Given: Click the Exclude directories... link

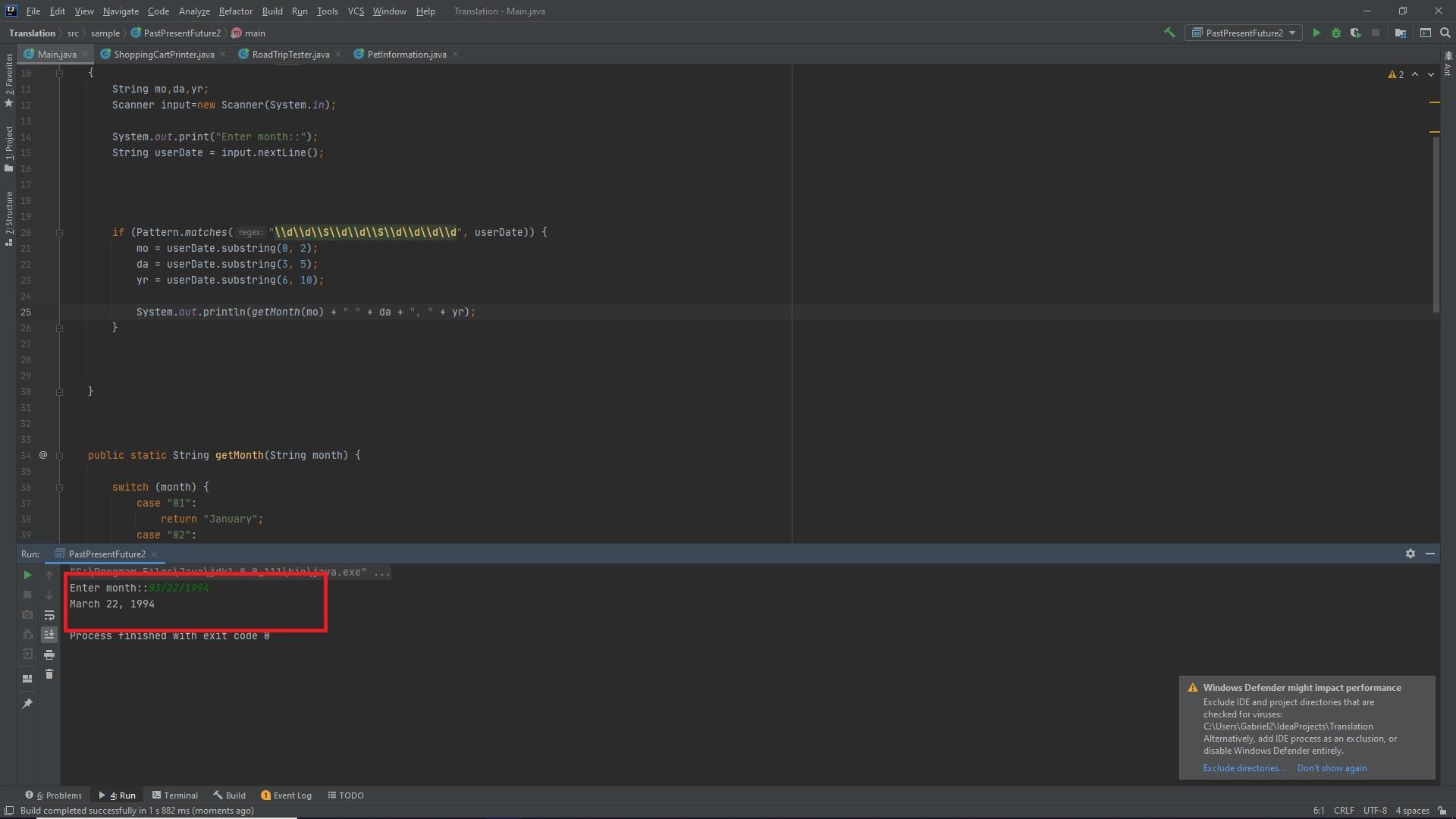Looking at the screenshot, I should 1244,768.
